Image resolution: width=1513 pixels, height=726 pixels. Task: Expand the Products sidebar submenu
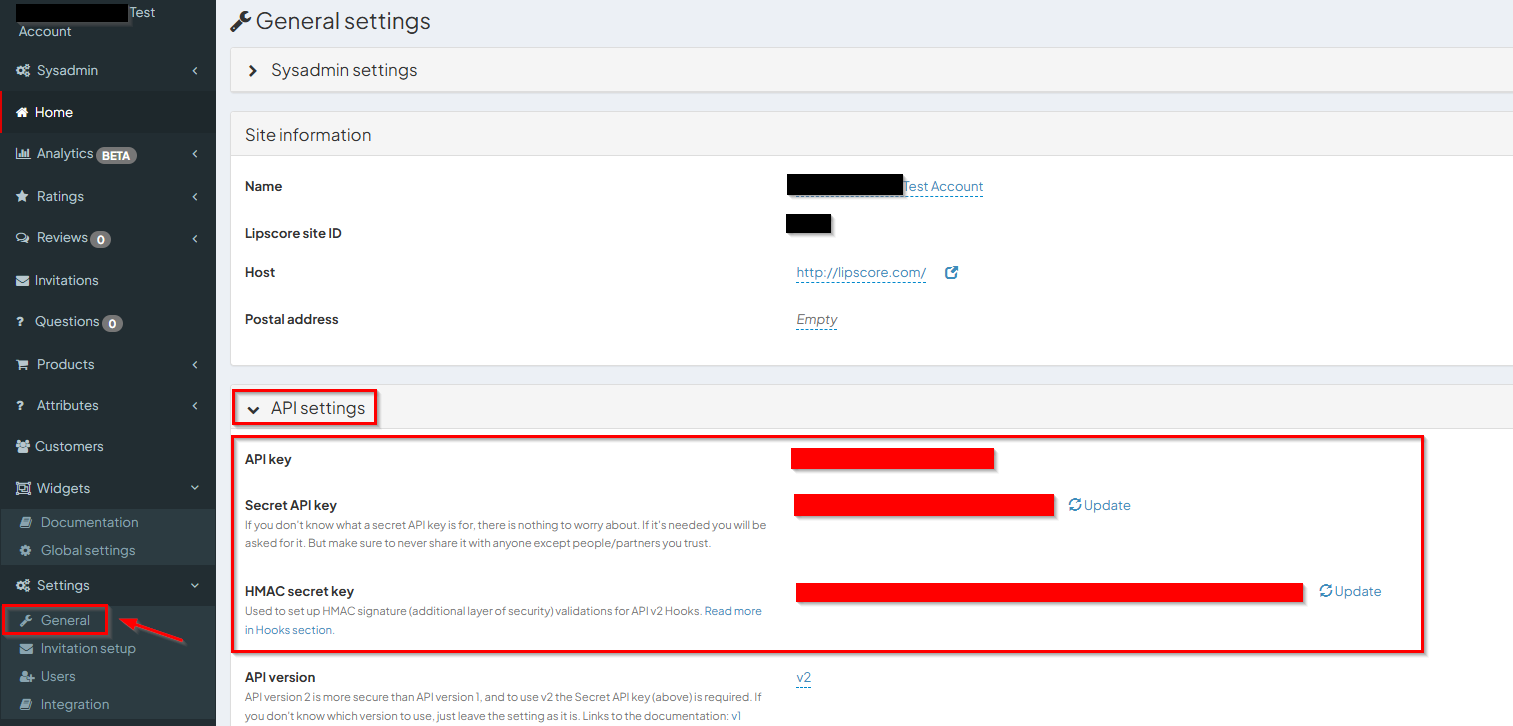click(x=195, y=364)
